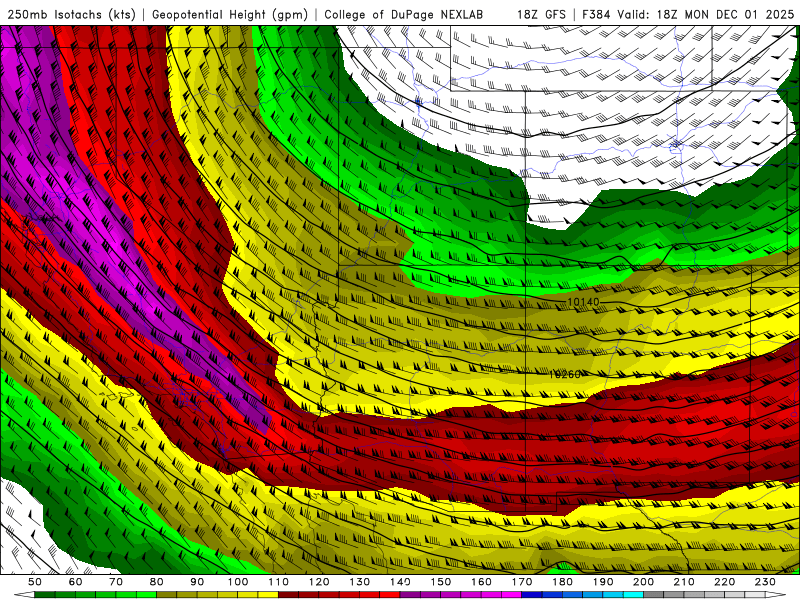Click the '130' label on the color scale
Screen dimensions: 800x600
[360, 582]
